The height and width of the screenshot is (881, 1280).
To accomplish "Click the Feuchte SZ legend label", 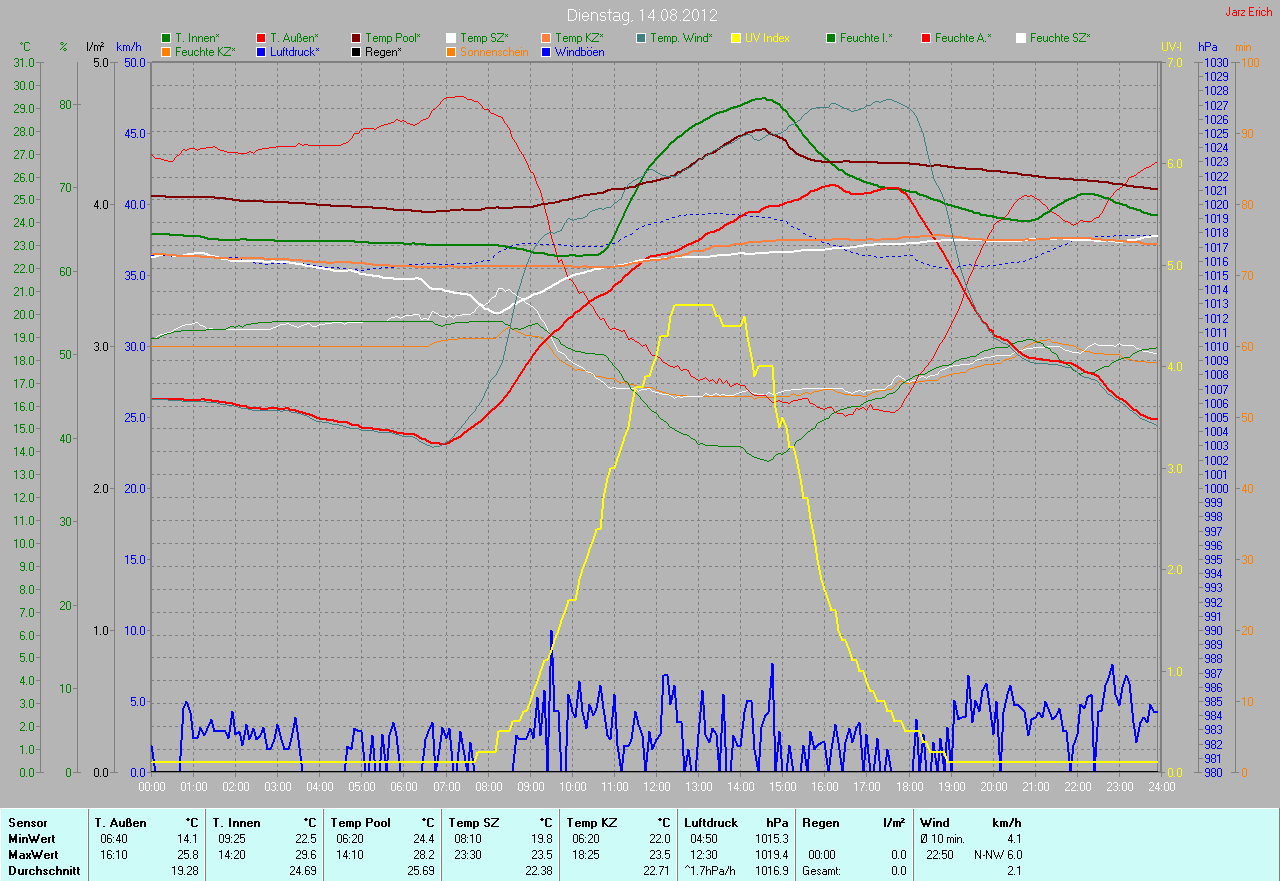I will coord(1059,38).
